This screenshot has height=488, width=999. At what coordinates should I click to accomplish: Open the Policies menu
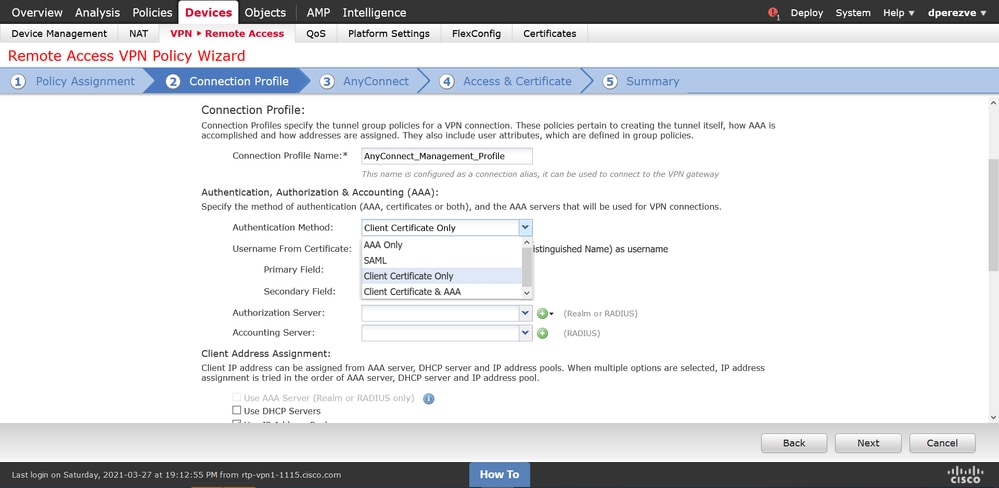(x=152, y=13)
